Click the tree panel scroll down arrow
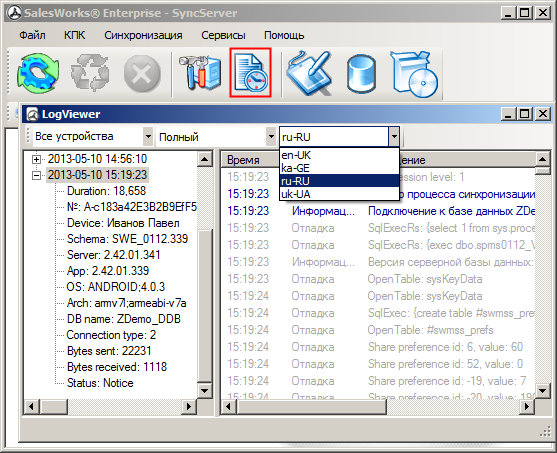 click(205, 391)
